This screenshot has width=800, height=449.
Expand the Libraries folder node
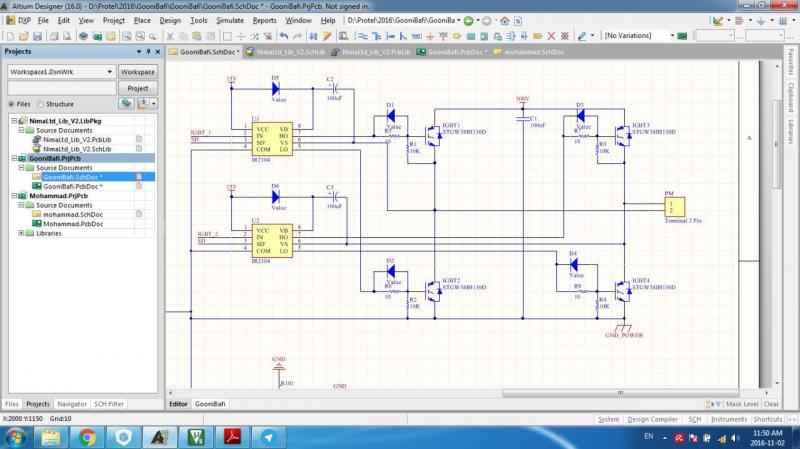[x=21, y=233]
